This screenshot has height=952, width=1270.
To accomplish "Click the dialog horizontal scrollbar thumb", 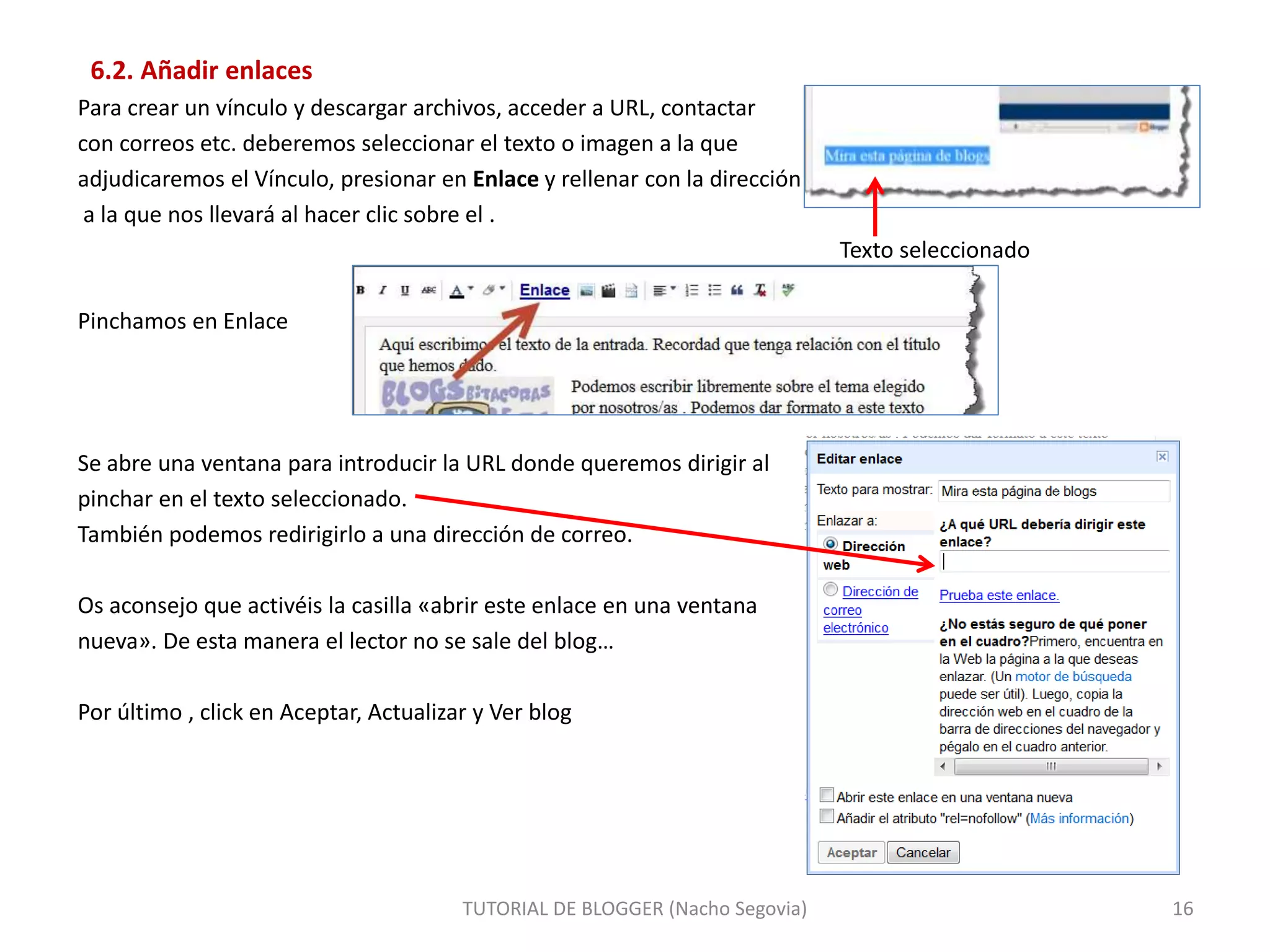I will point(1051,767).
